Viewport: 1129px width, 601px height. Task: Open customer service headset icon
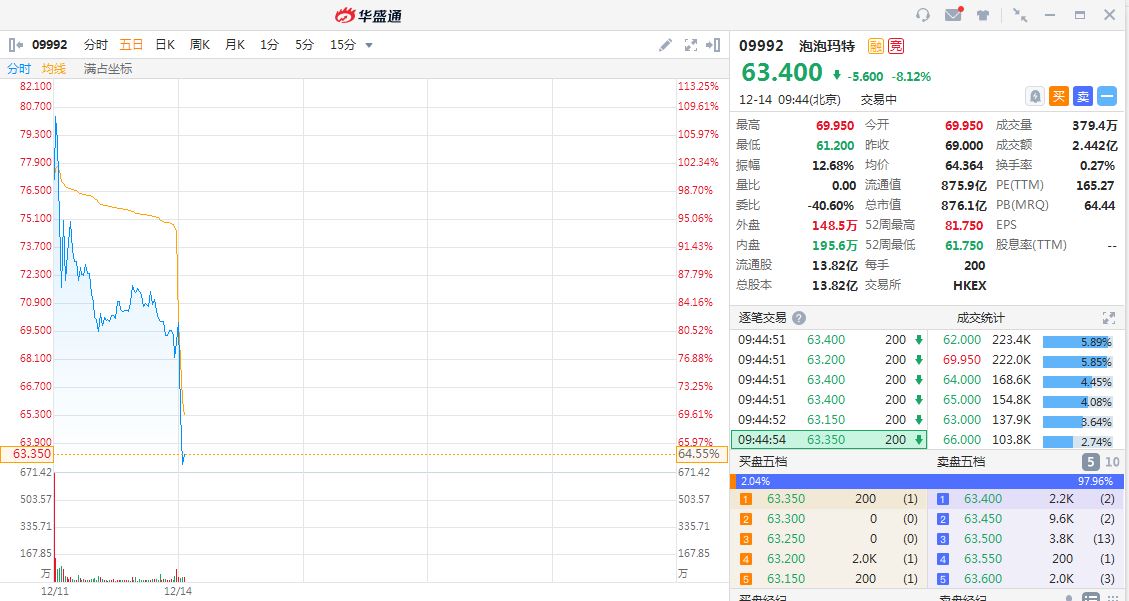click(923, 15)
